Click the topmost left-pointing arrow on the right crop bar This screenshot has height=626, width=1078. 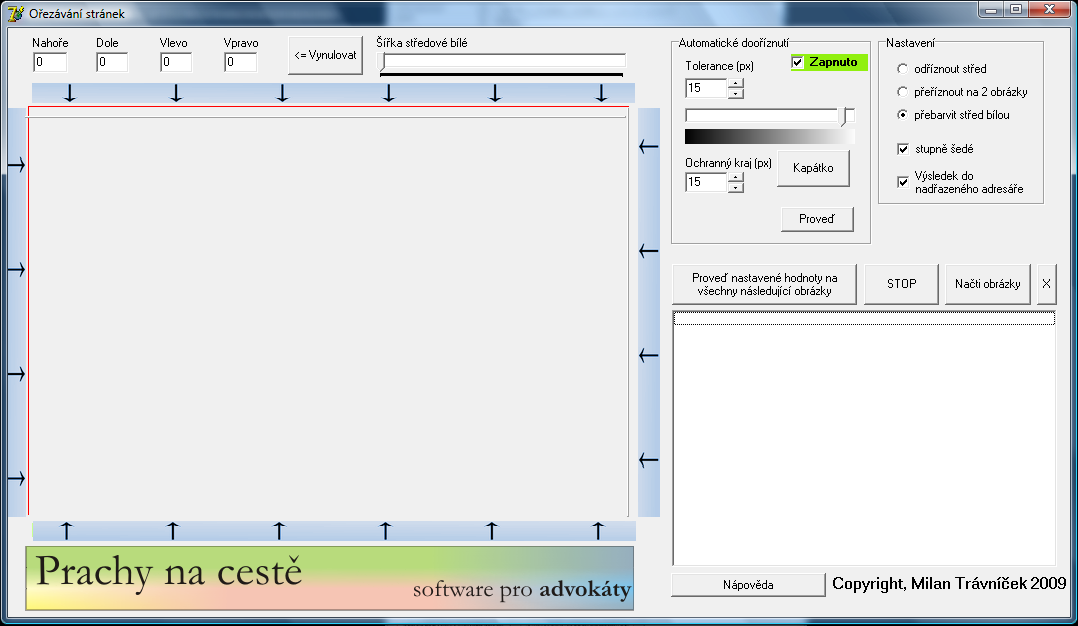point(648,146)
